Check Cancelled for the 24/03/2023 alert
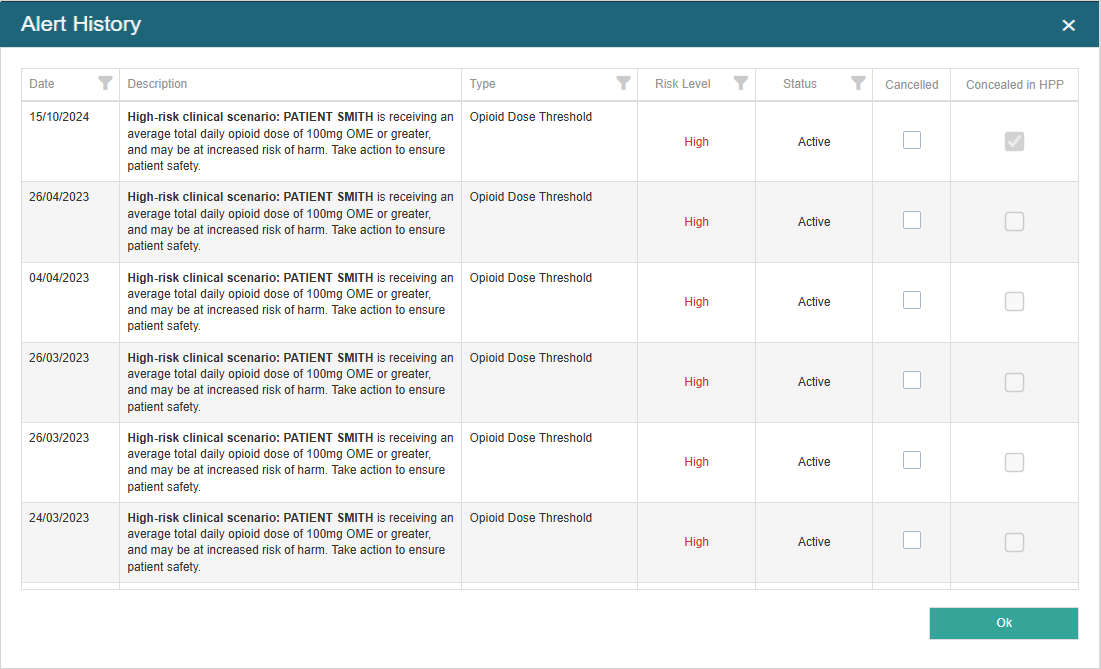Screen dimensions: 1101x669 911,540
